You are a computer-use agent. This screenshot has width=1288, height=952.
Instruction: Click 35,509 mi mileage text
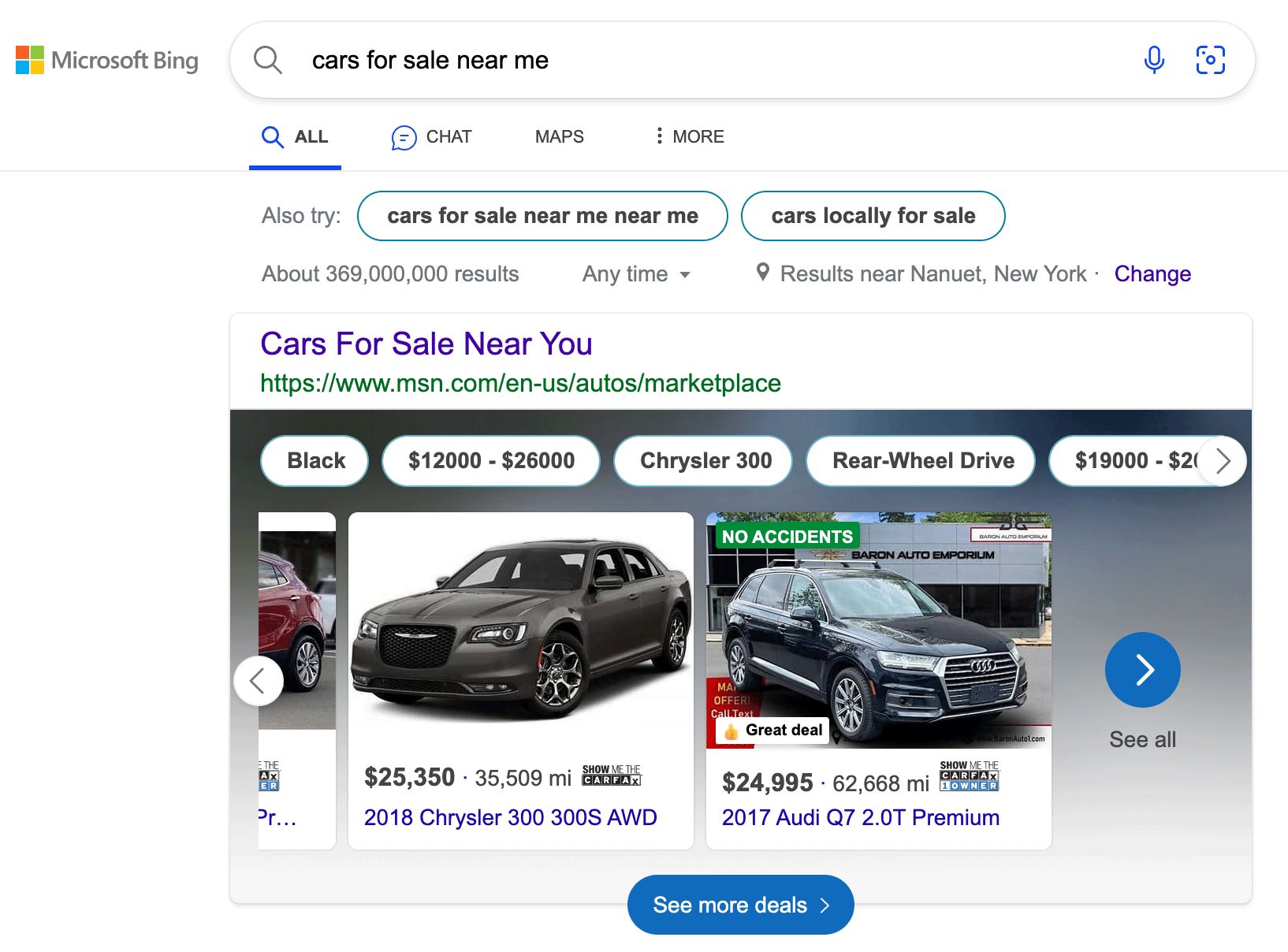523,779
